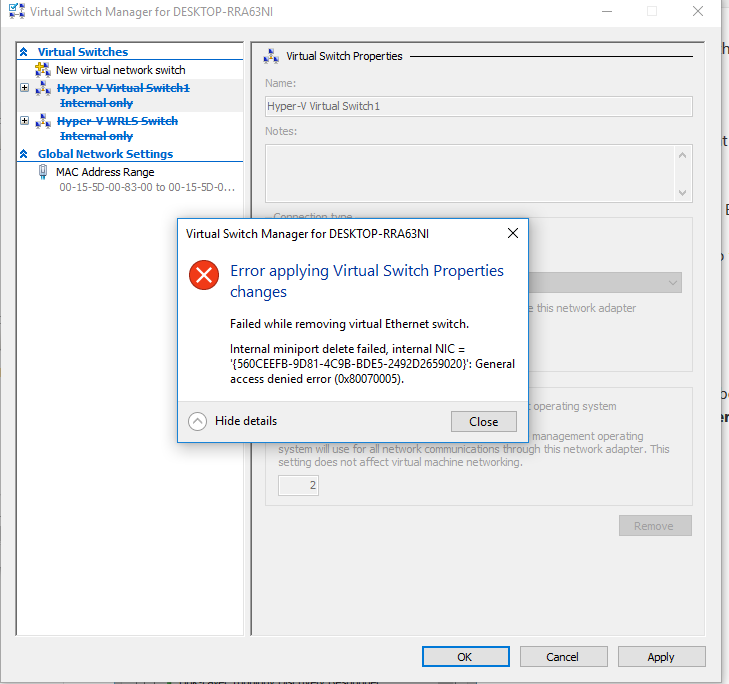Viewport: 729px width, 684px height.
Task: Minimize the Virtual Switch Manager window
Action: [607, 11]
